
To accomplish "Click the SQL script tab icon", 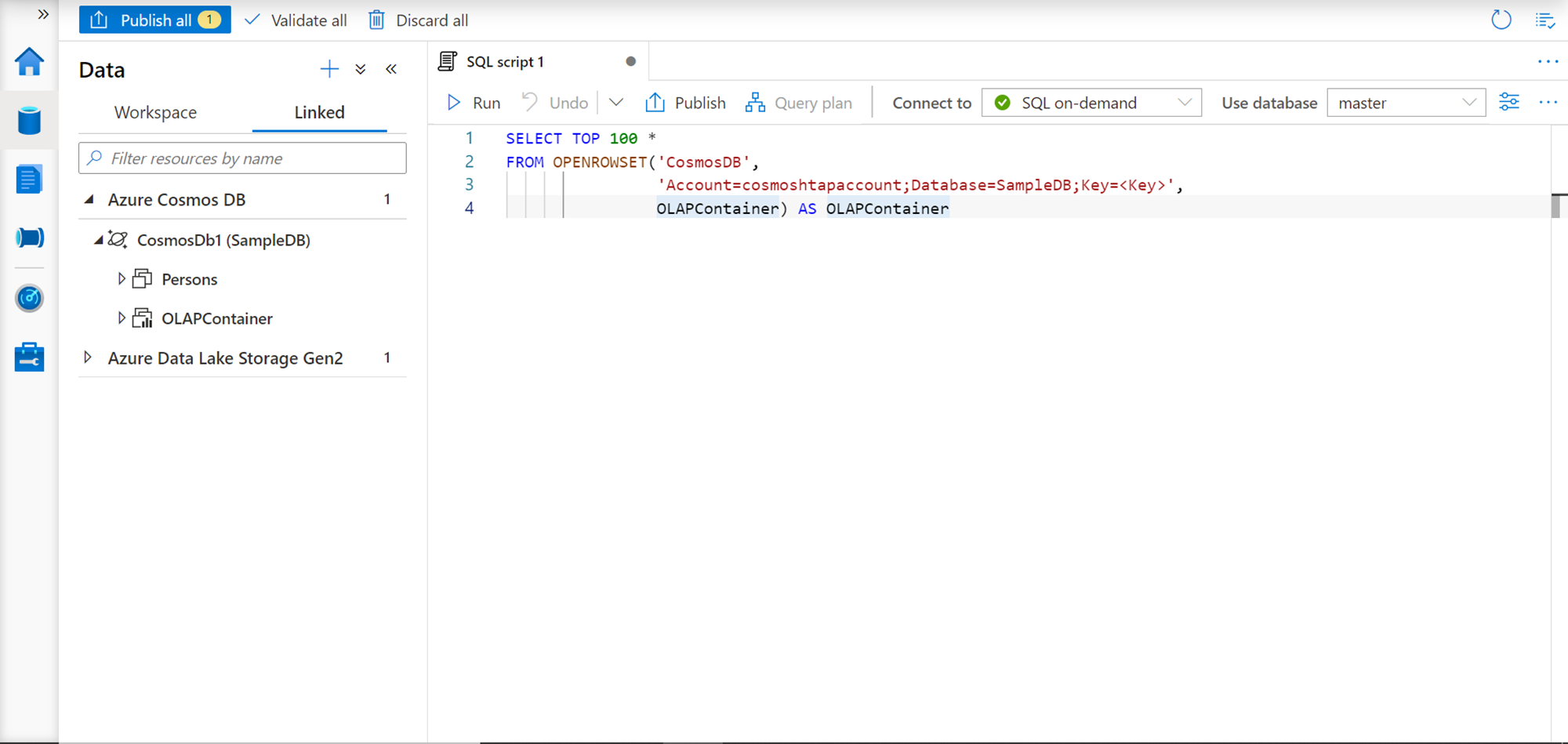I will [448, 61].
